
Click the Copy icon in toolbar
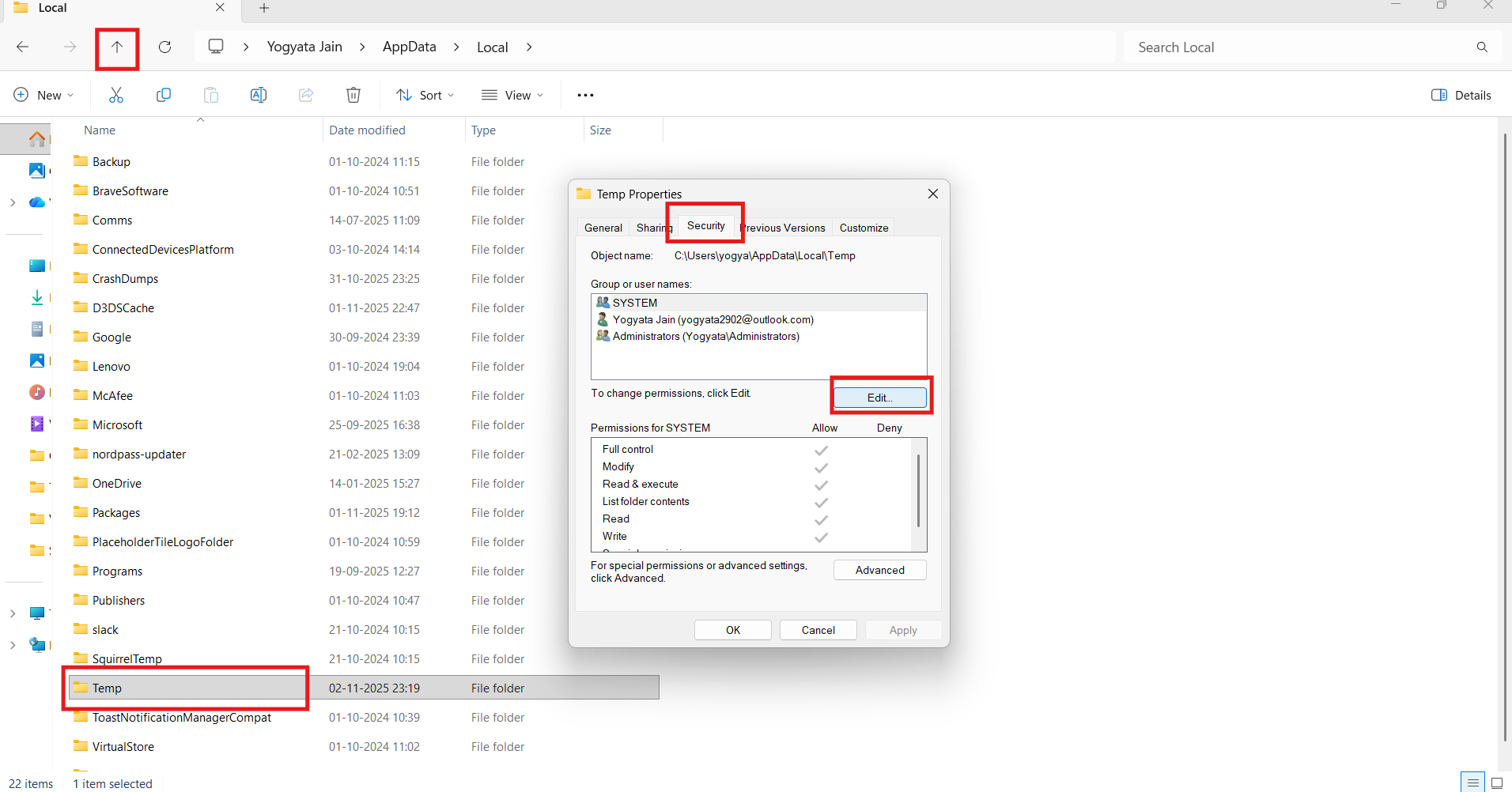tap(164, 95)
